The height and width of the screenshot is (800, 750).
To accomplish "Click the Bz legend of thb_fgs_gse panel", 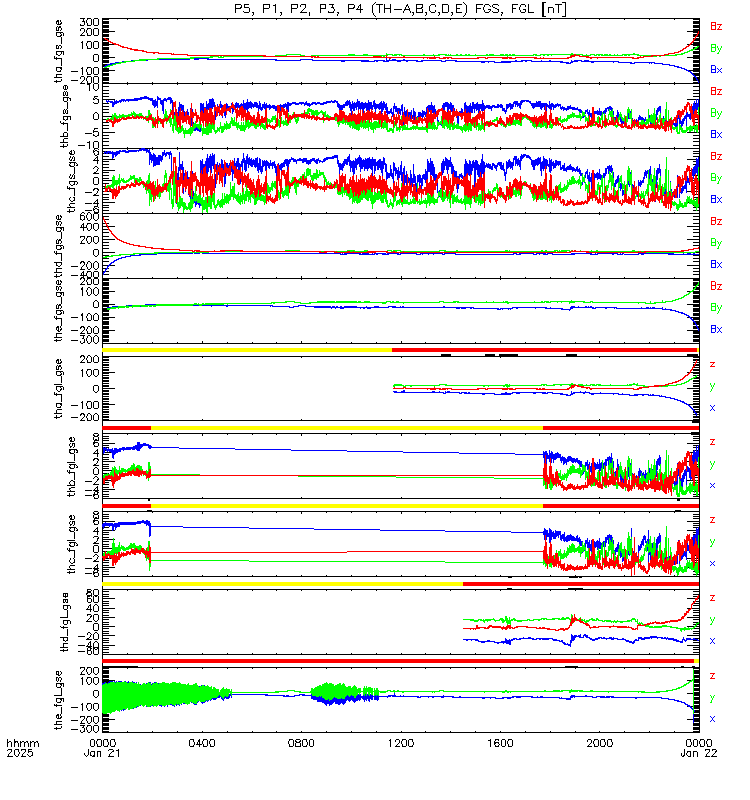I will 716,91.
